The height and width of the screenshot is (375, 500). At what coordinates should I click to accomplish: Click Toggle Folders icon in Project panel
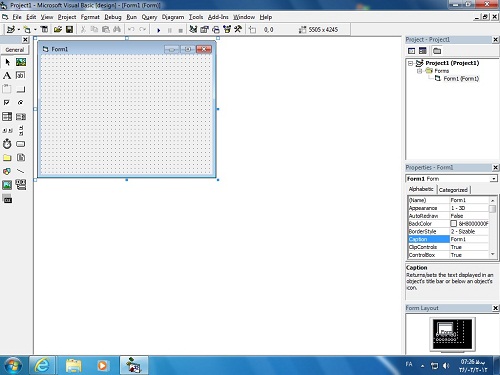point(437,51)
